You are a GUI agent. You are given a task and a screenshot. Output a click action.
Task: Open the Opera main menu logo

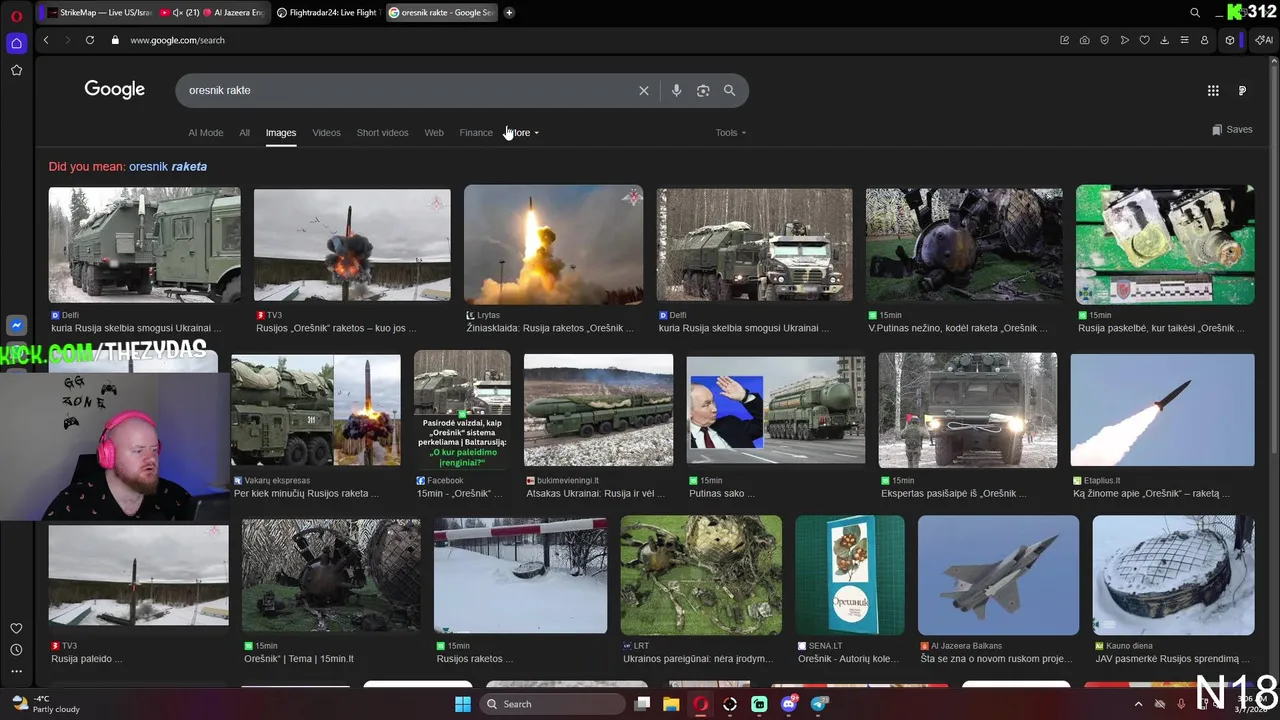coord(16,14)
